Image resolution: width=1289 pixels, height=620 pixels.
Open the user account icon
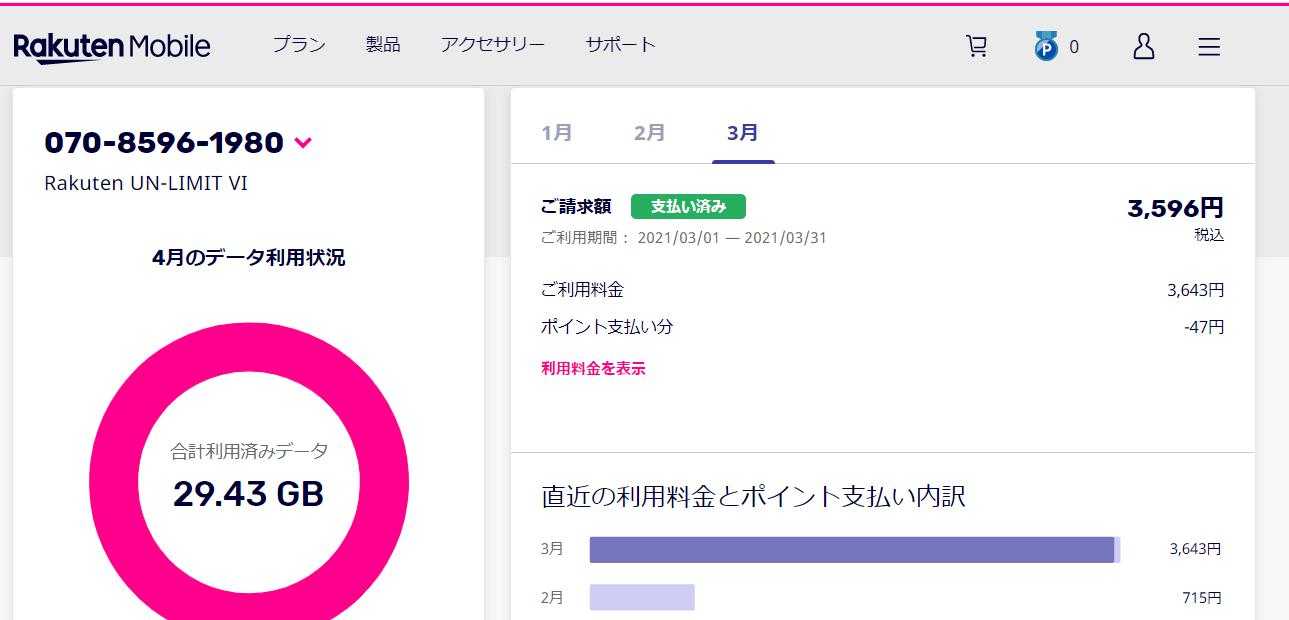click(x=1143, y=46)
